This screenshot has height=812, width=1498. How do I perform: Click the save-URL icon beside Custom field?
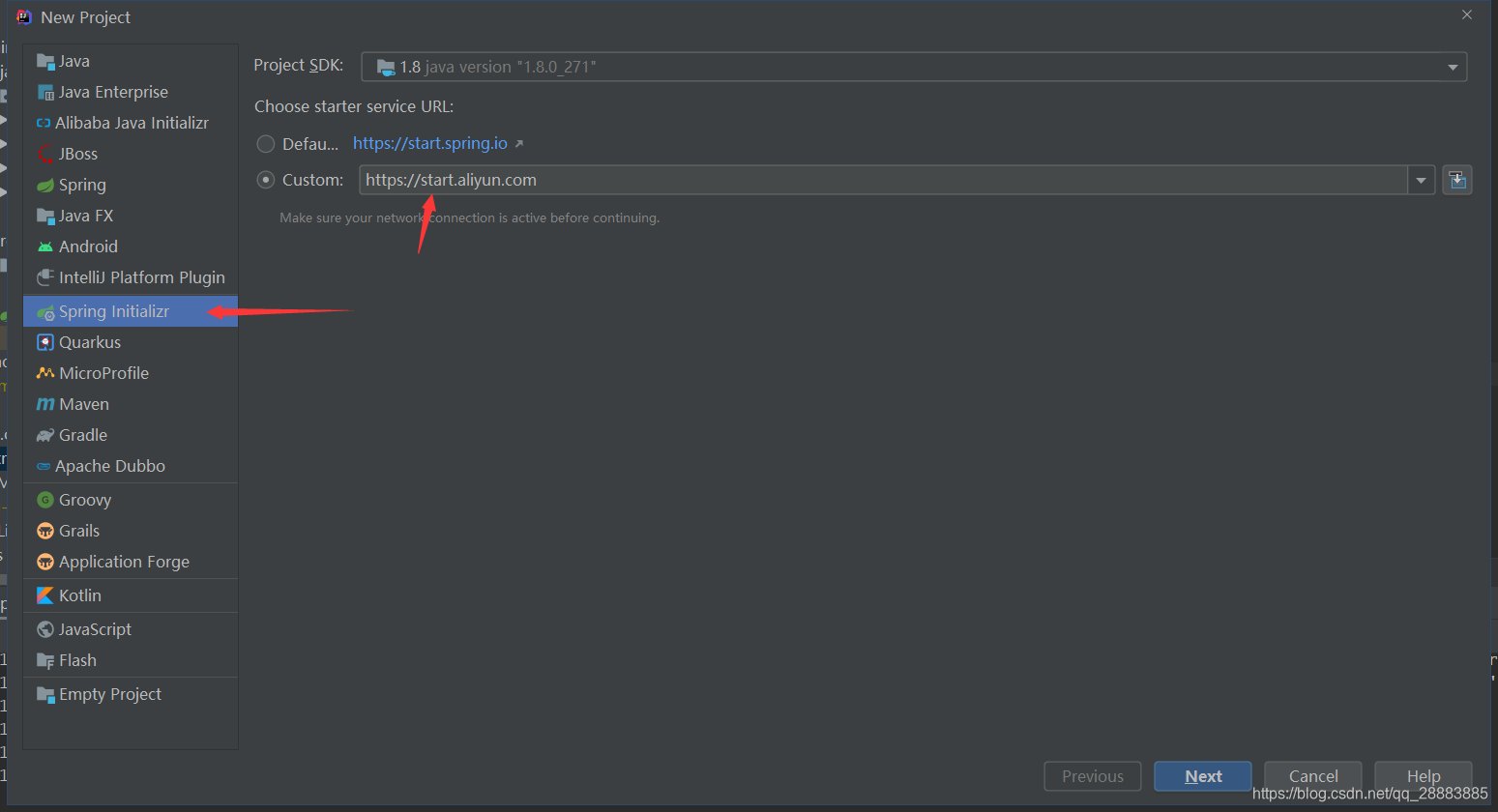coord(1457,180)
